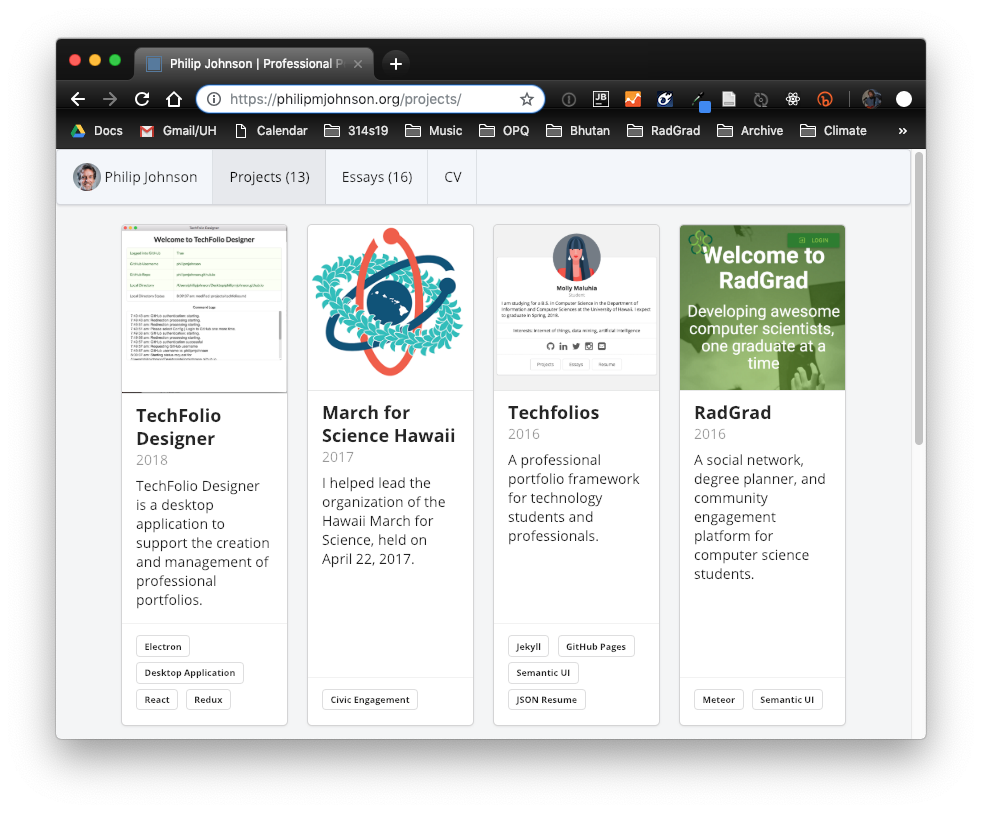Go to Philip Johnson home link
This screenshot has width=982, height=813.
[x=135, y=177]
